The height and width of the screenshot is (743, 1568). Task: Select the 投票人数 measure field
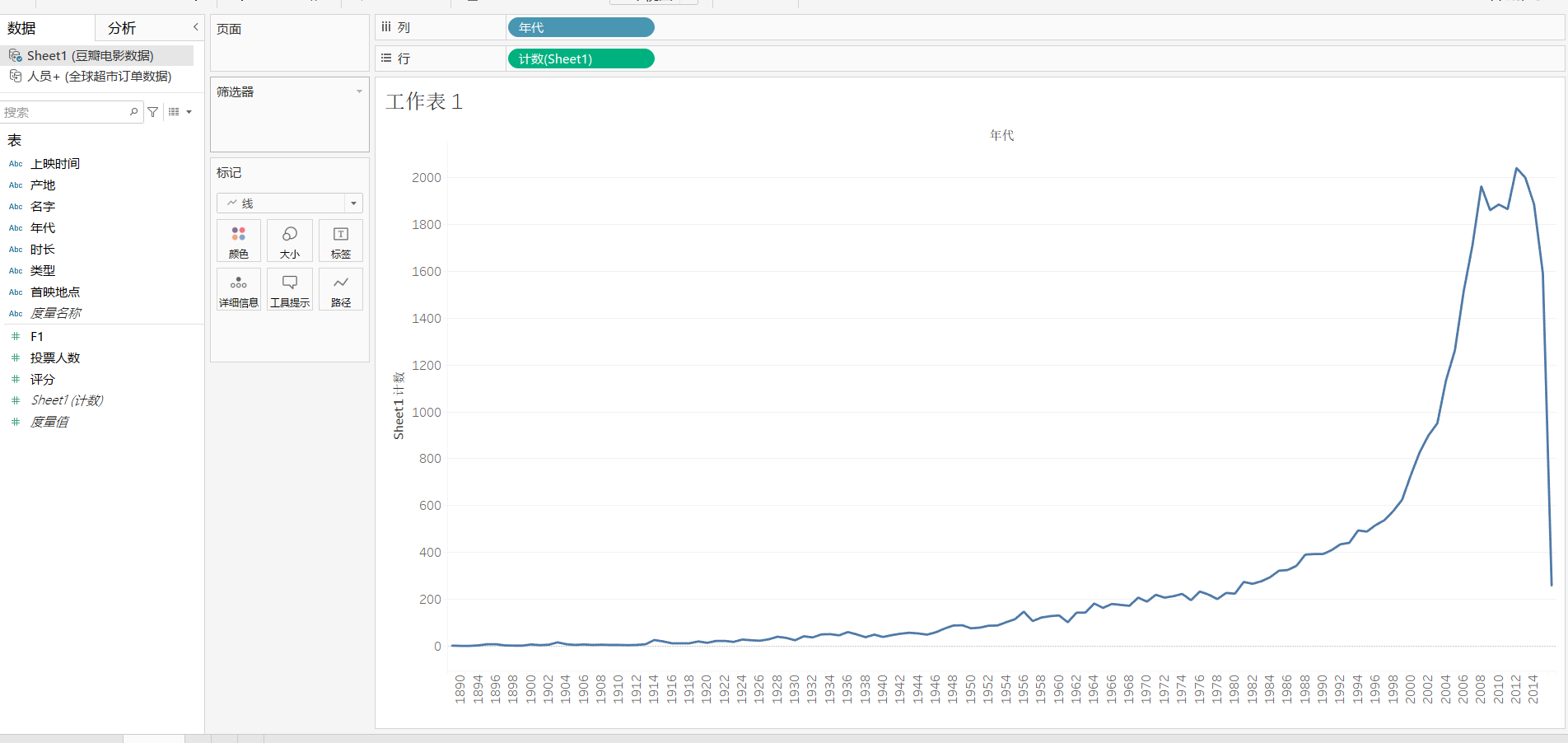[55, 357]
